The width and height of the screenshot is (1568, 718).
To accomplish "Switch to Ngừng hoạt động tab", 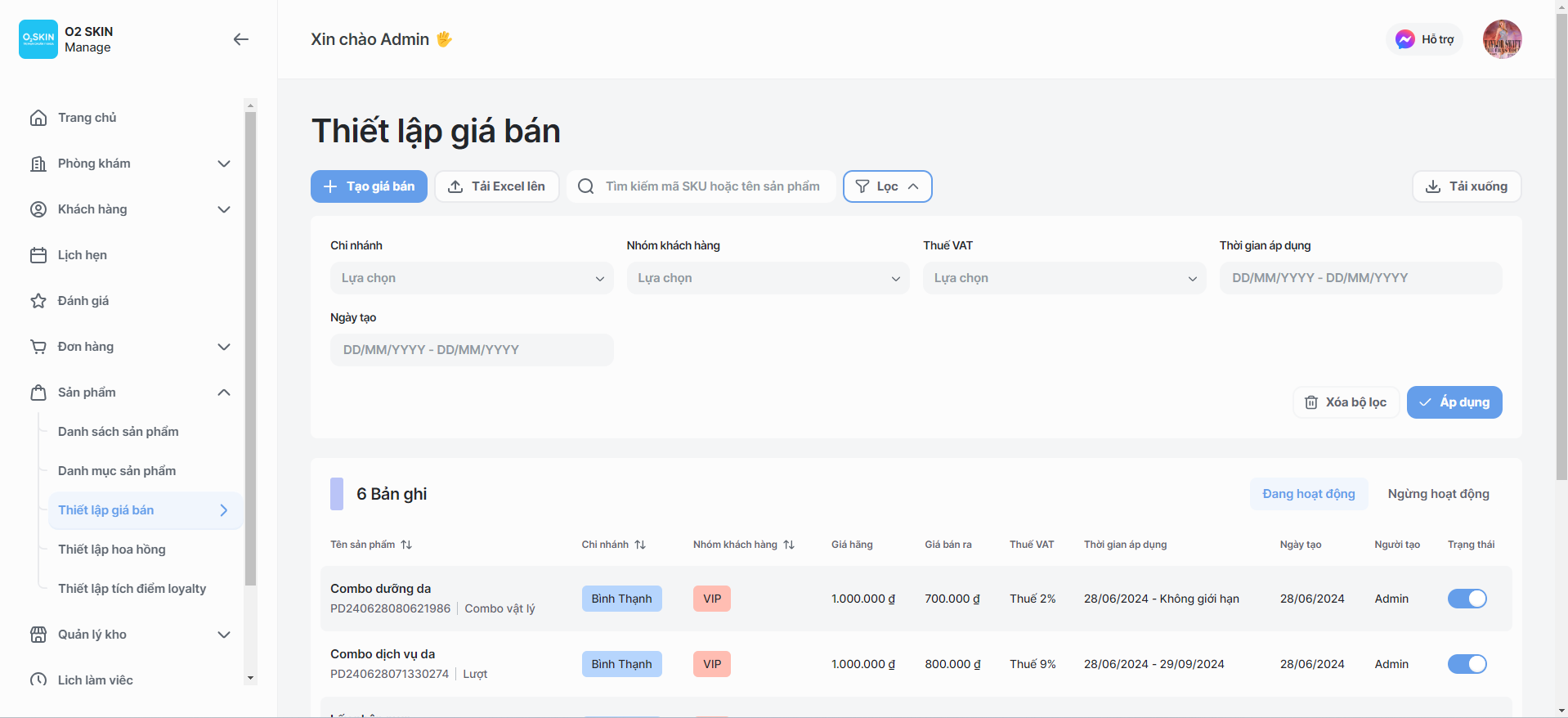I will pos(1438,494).
